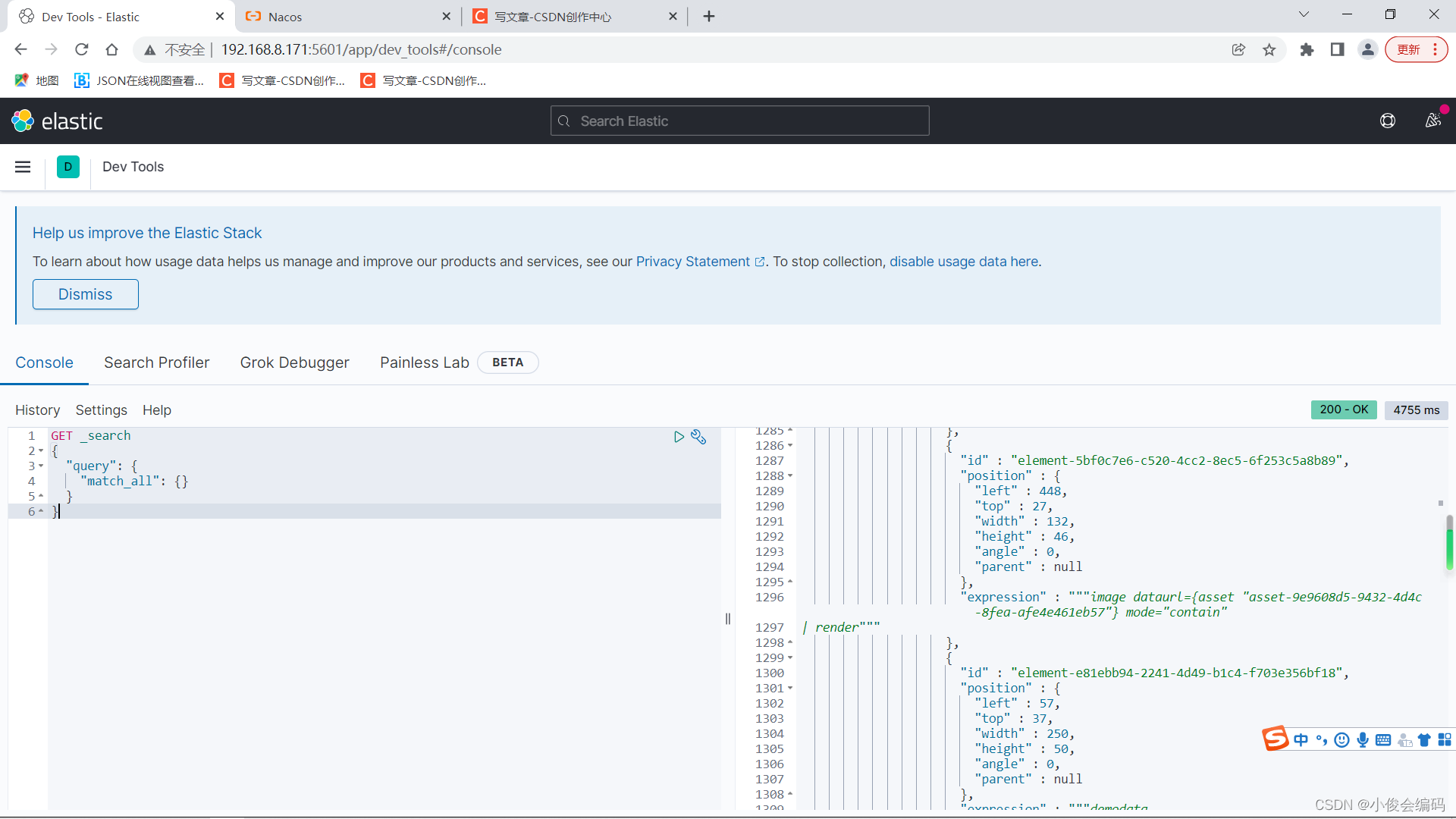Collapse the JSON block at line 1286

[x=789, y=446]
